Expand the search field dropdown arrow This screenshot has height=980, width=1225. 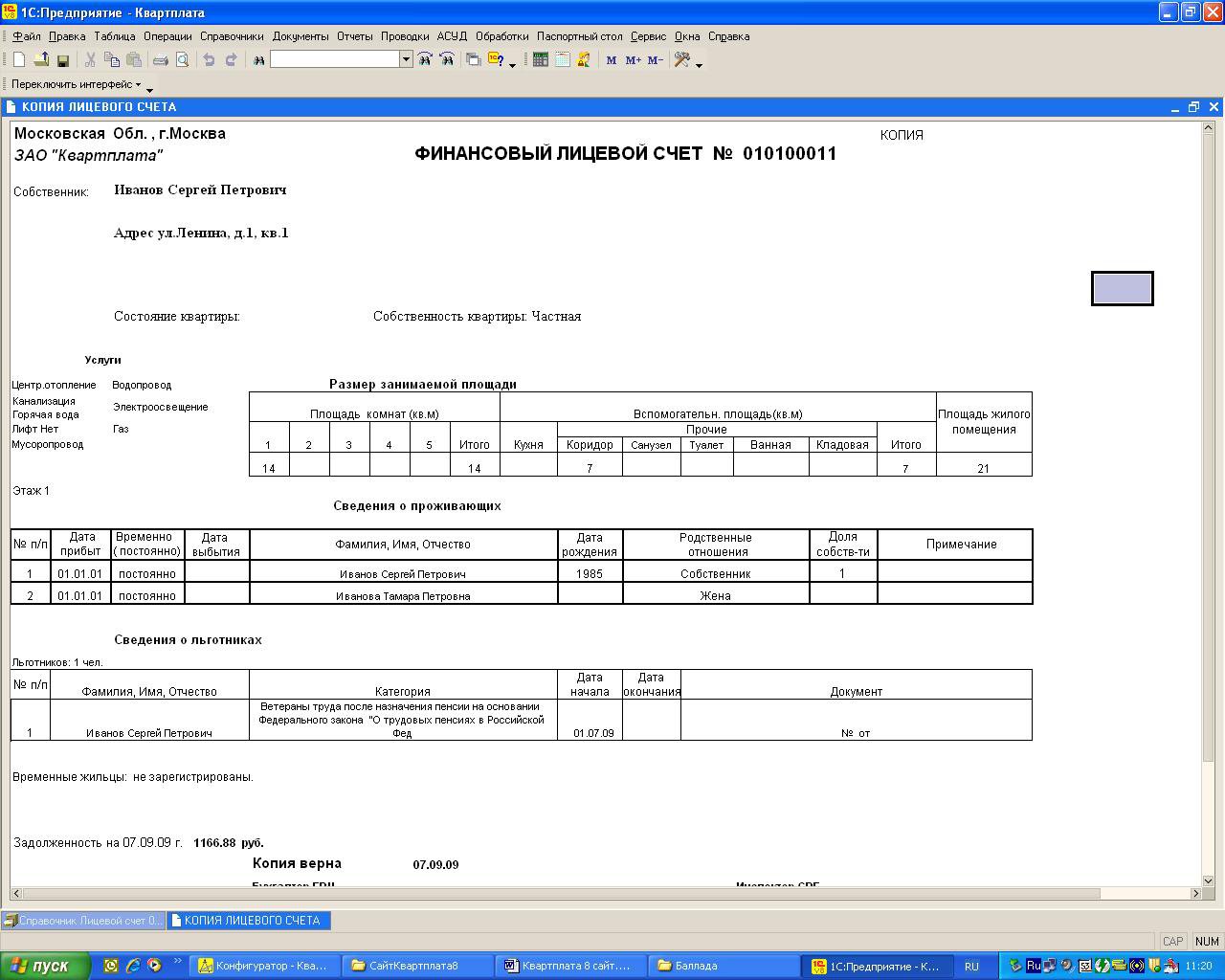pos(406,60)
